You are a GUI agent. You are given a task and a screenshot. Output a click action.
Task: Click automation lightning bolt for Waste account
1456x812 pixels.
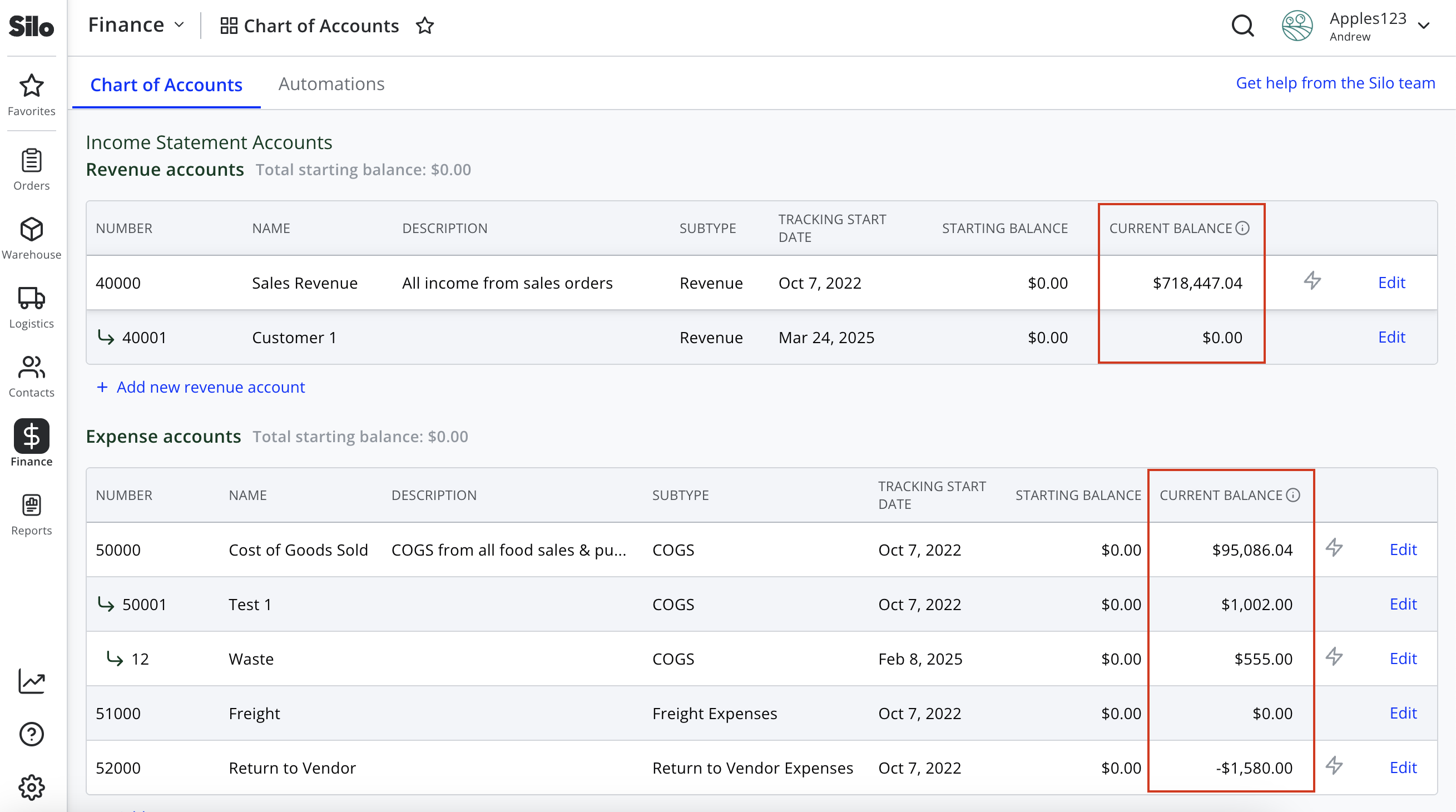coord(1334,656)
